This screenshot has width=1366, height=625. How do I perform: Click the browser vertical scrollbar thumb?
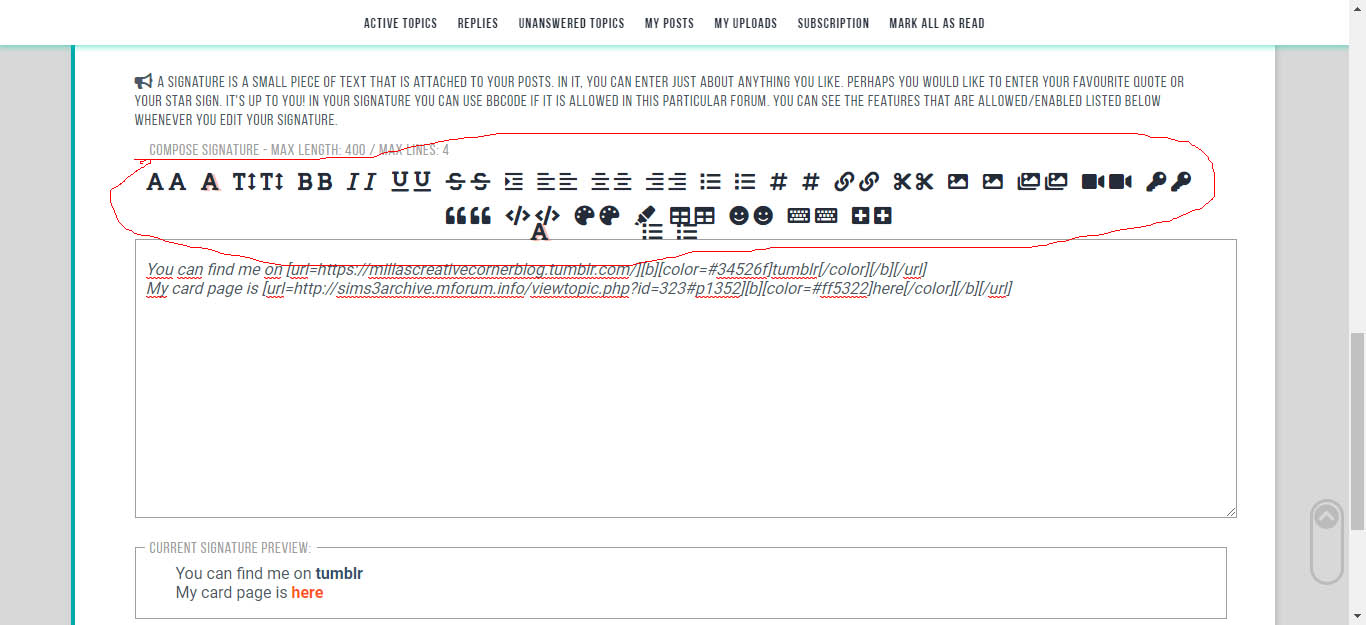[1357, 430]
